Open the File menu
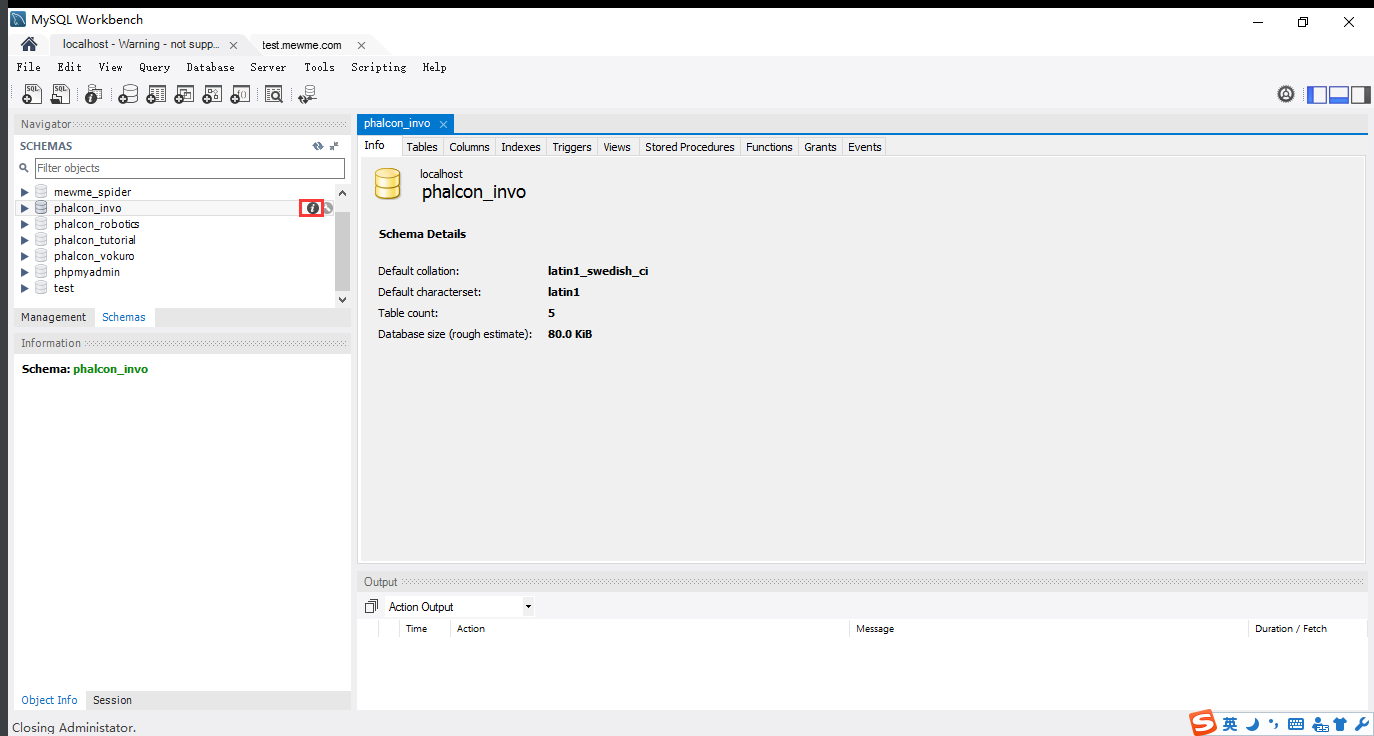 tap(29, 67)
